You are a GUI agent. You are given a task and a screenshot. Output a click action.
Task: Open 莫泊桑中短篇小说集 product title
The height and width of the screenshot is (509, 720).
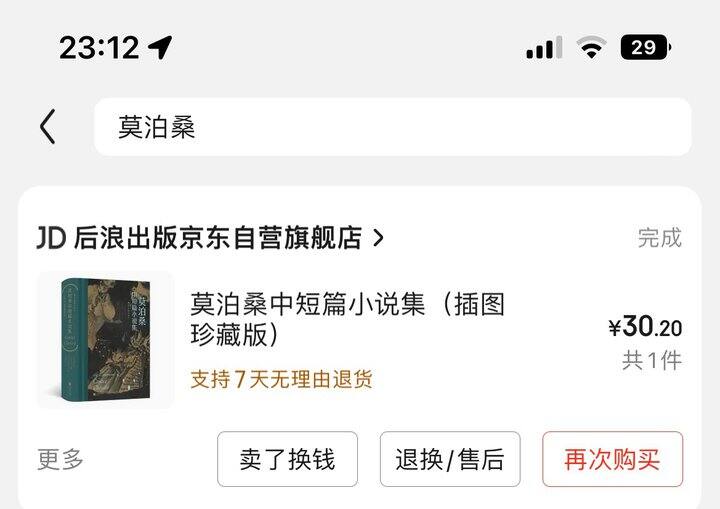348,319
